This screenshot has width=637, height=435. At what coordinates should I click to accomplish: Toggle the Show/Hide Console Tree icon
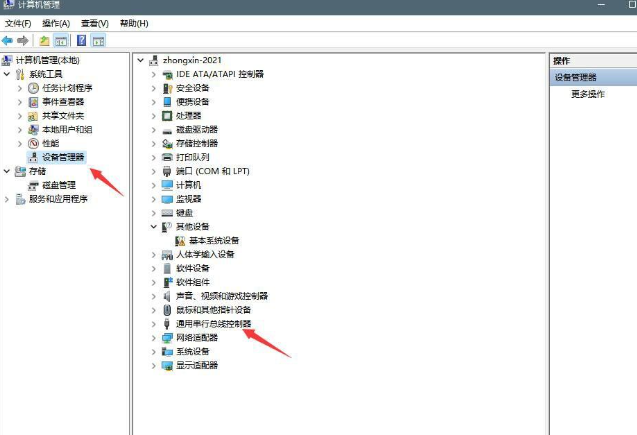click(x=61, y=41)
